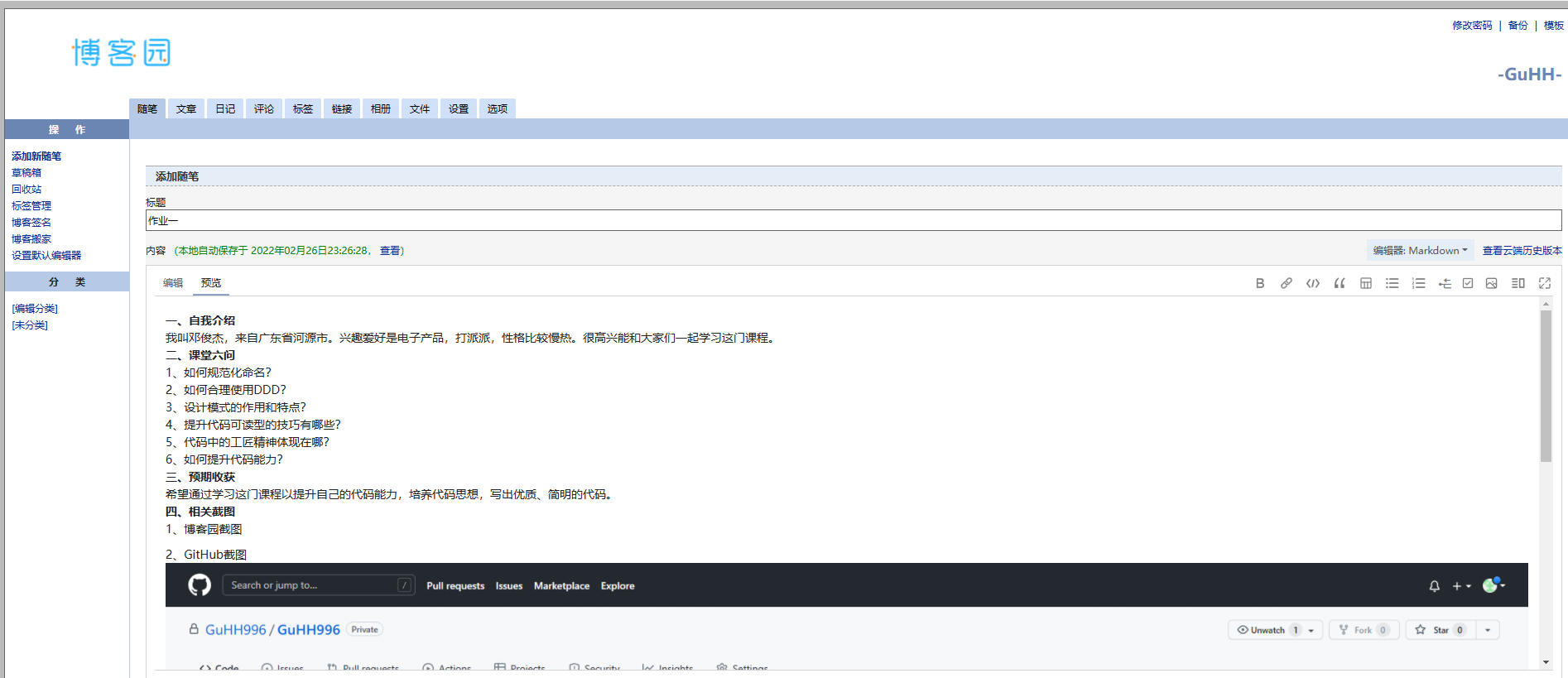Open the 文章 tab
1568x678 pixels.
coord(186,108)
